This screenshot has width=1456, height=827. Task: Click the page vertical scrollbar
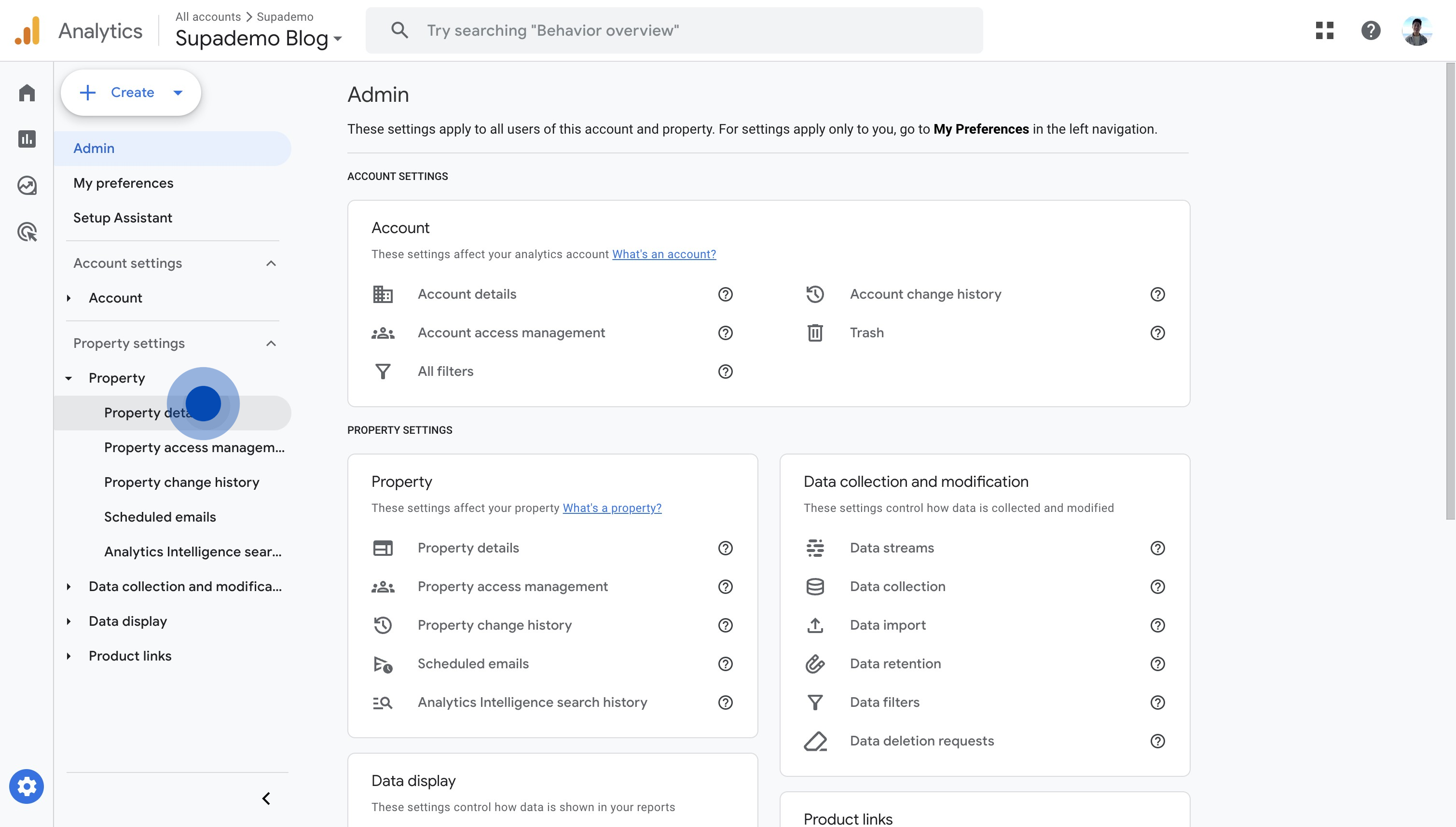coord(1450,291)
